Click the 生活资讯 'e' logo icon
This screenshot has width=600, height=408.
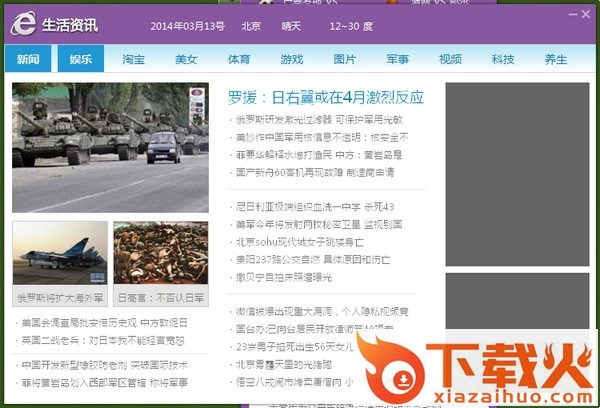pos(22,27)
